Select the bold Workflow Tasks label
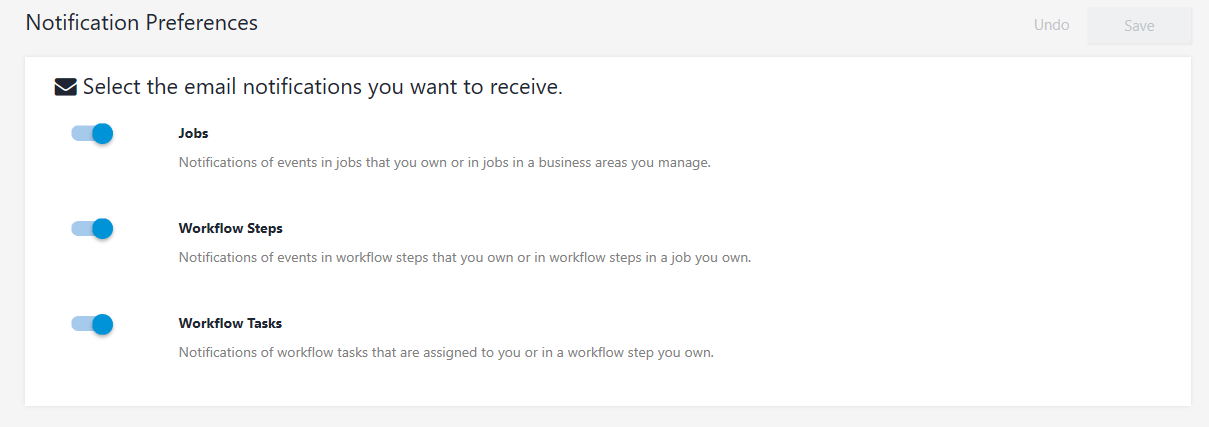 pos(230,323)
